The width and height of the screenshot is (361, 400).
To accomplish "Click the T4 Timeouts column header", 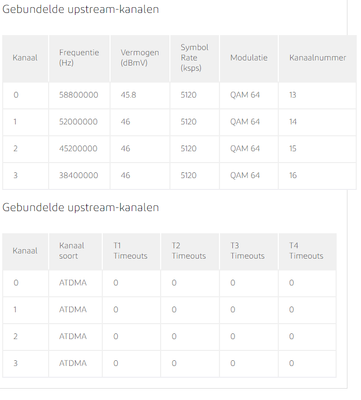I will [x=307, y=251].
